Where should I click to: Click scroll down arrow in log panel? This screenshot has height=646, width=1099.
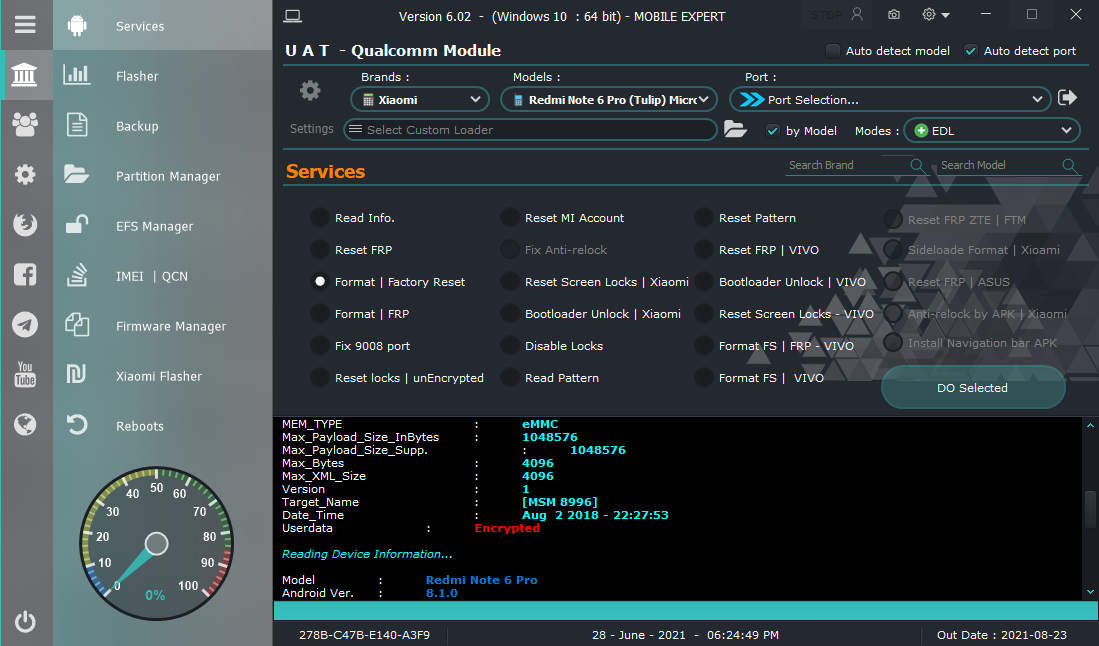pos(1090,592)
